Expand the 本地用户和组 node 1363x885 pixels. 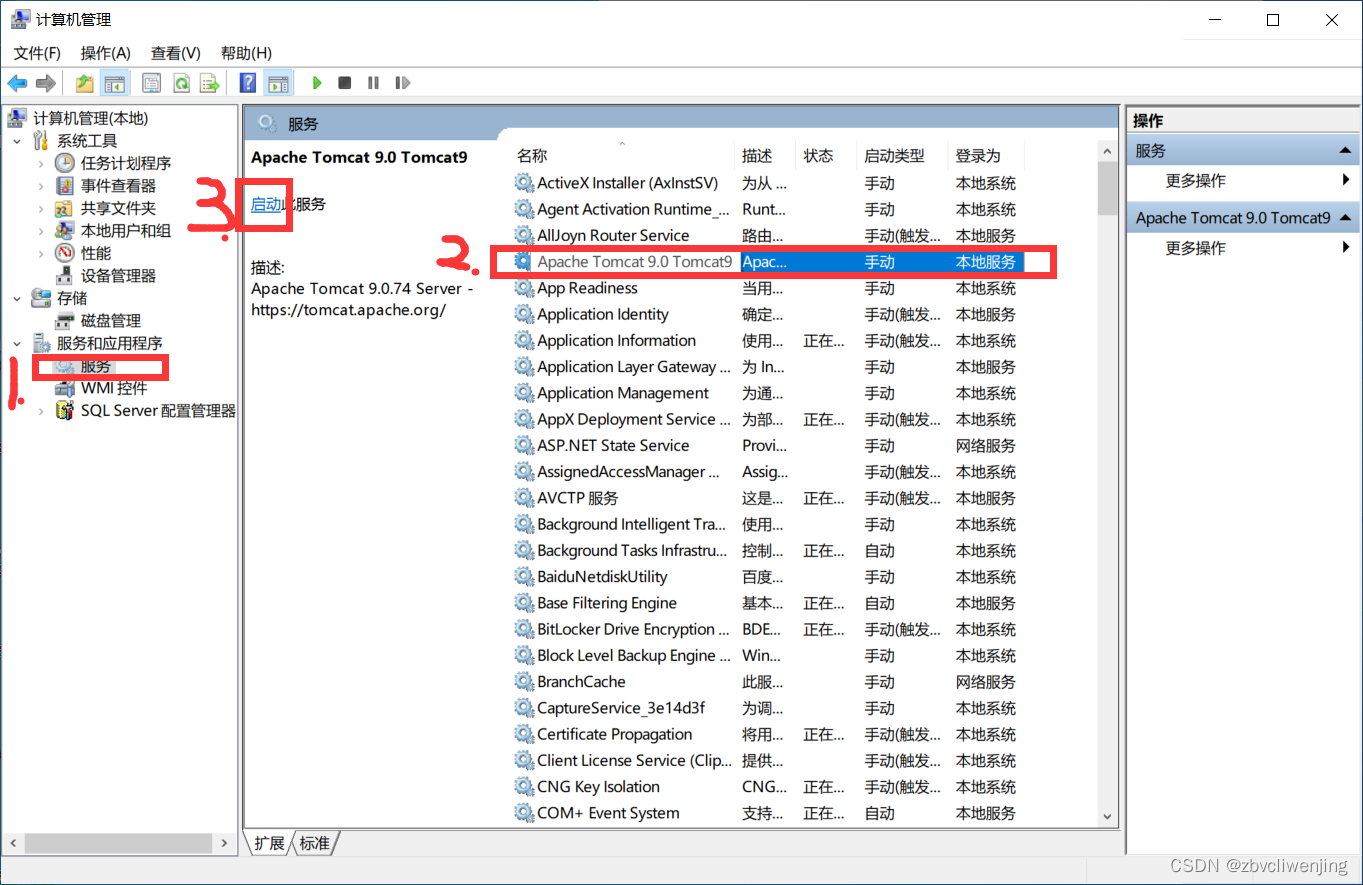41,231
